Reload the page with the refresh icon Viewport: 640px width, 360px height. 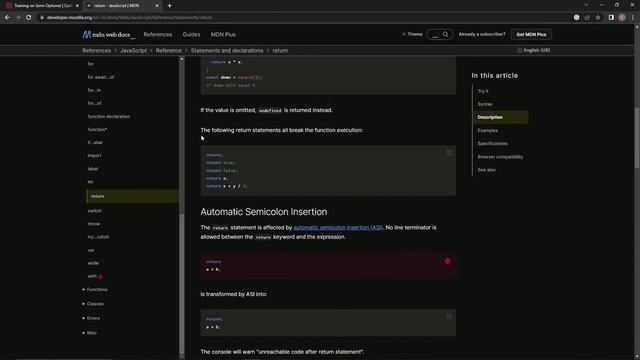tap(29, 18)
